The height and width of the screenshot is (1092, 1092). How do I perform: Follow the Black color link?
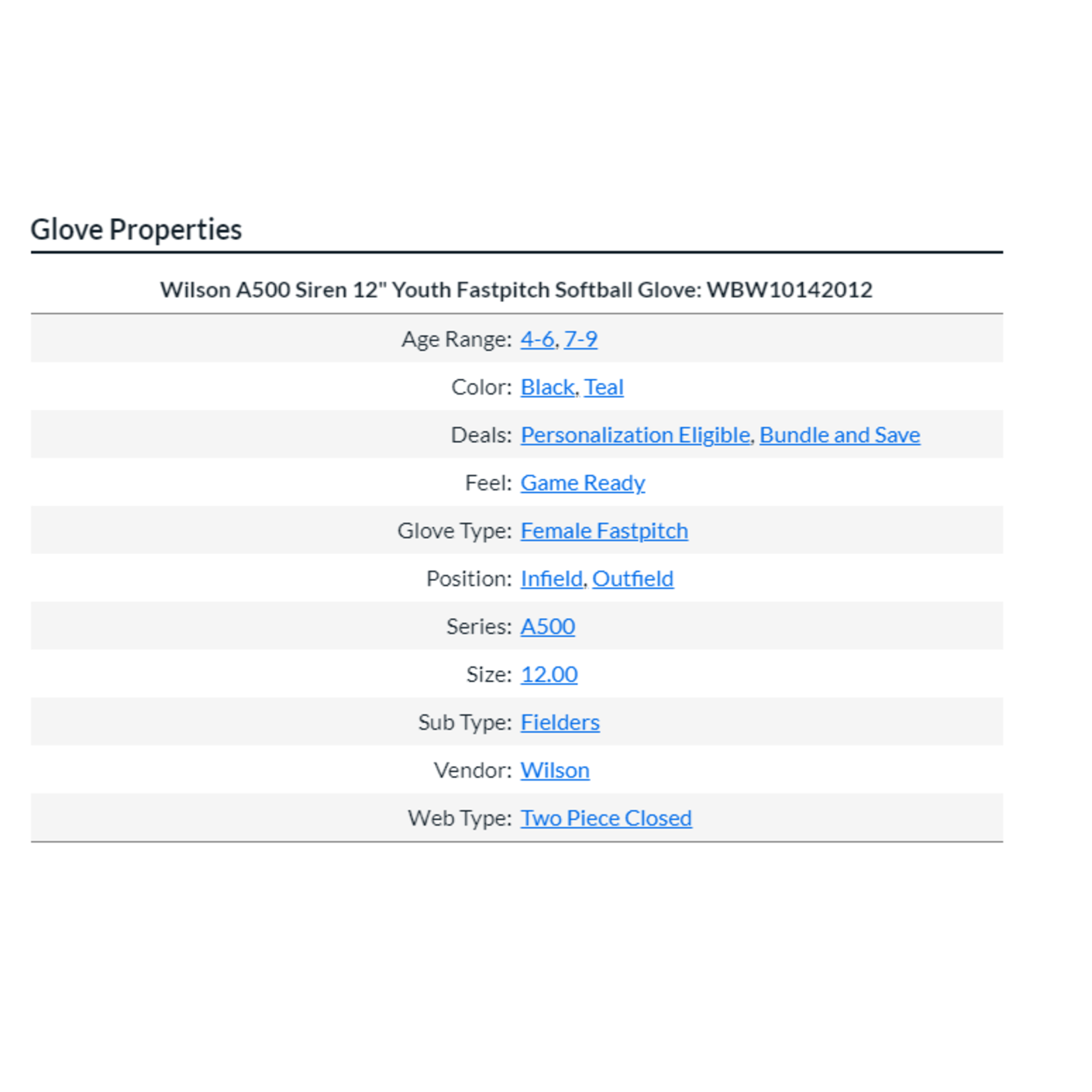click(x=547, y=387)
